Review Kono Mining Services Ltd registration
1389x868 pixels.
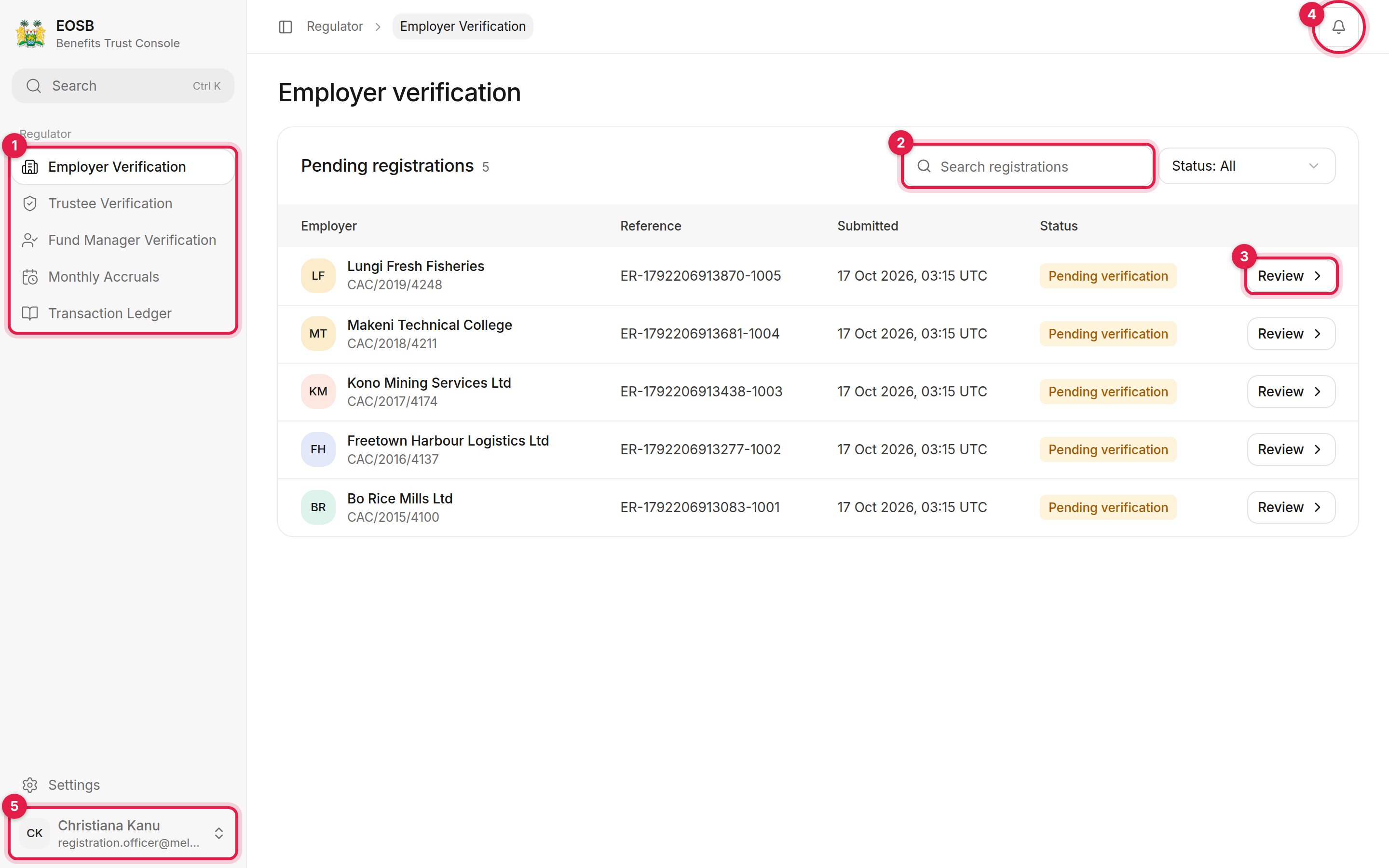point(1291,392)
